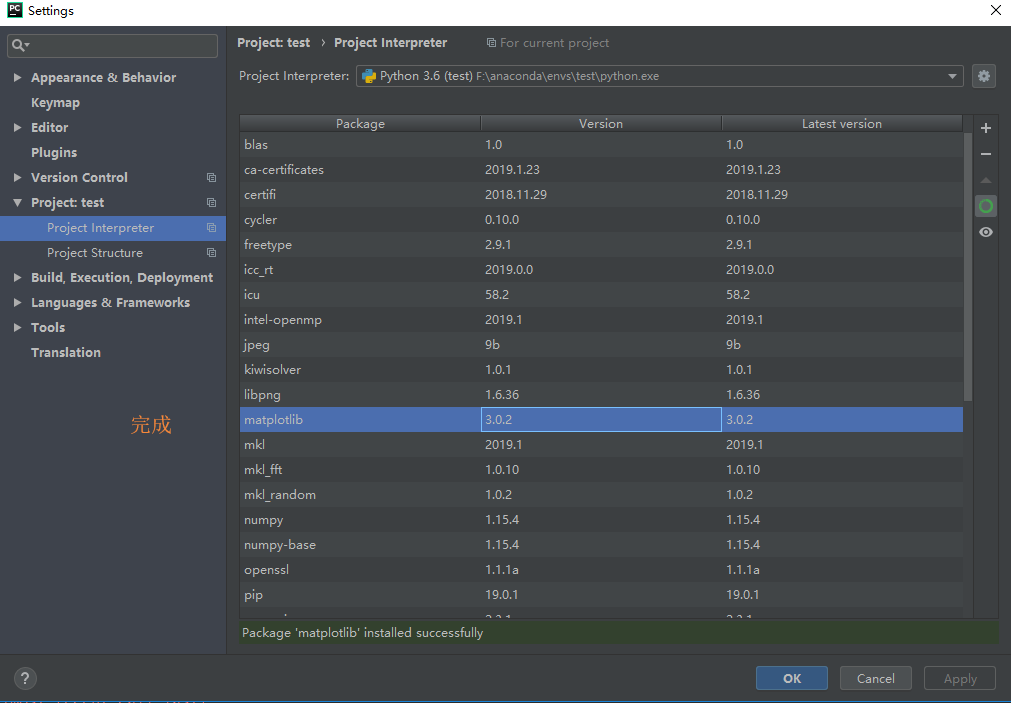Open interpreter settings gear menu
Image resolution: width=1011 pixels, height=703 pixels.
point(983,76)
